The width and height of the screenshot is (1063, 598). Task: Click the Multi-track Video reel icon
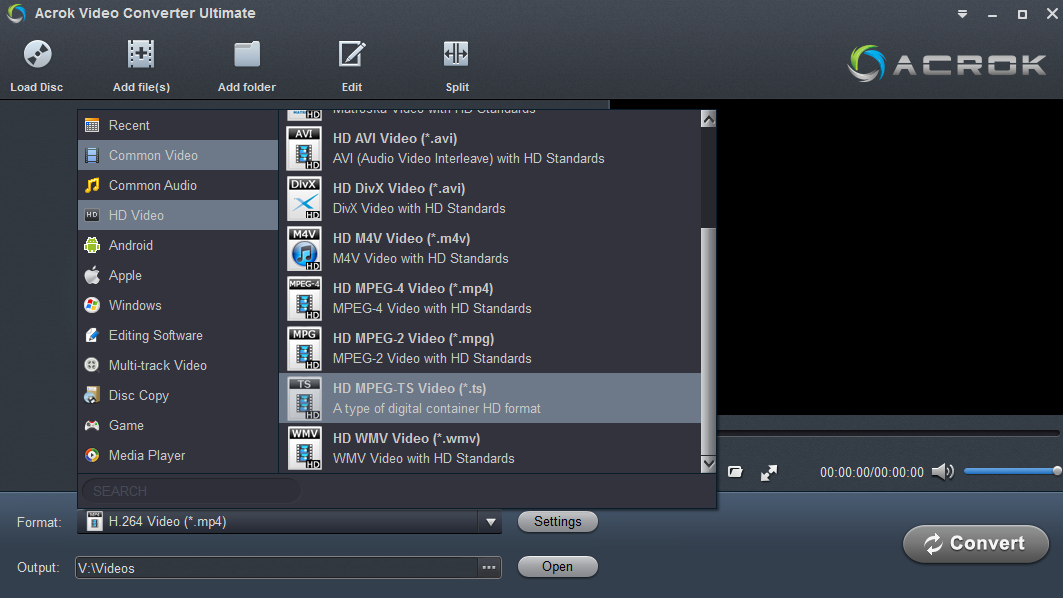[92, 365]
